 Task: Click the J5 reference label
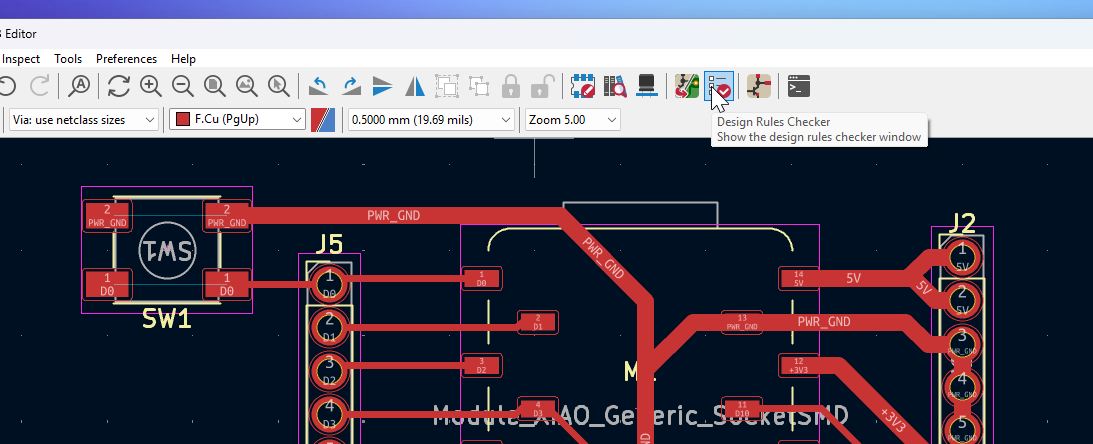point(329,244)
